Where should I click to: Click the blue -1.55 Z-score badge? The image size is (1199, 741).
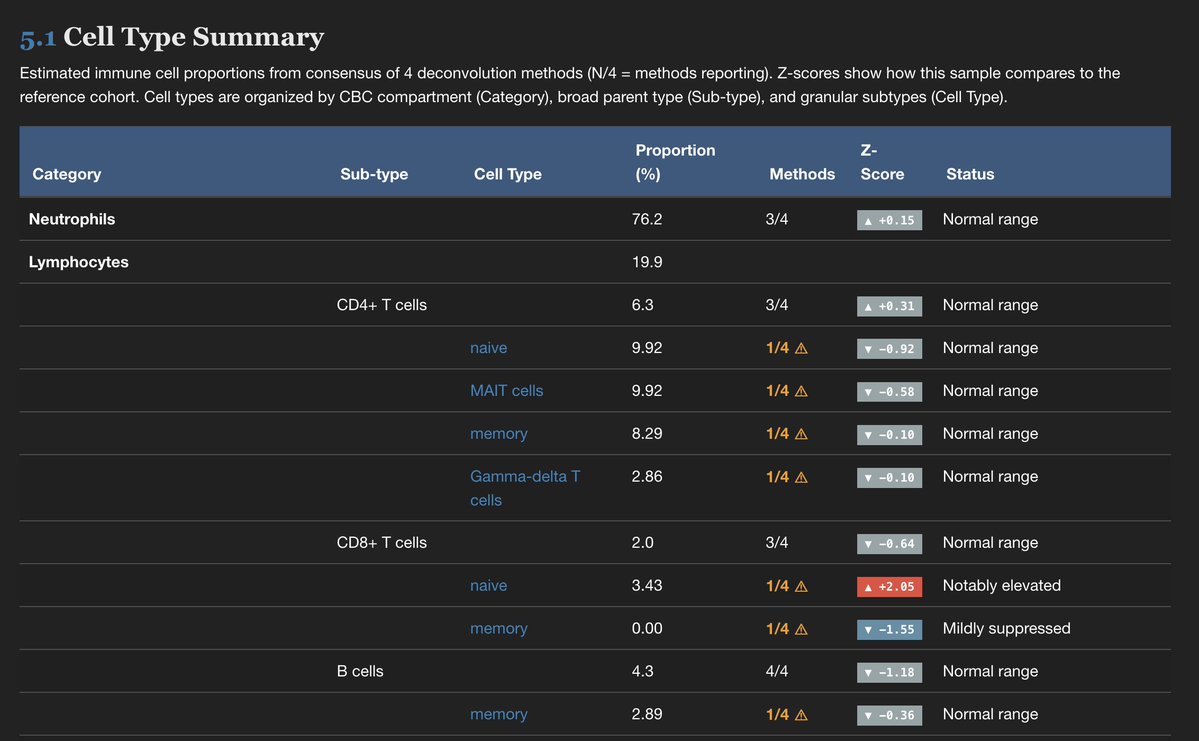889,629
